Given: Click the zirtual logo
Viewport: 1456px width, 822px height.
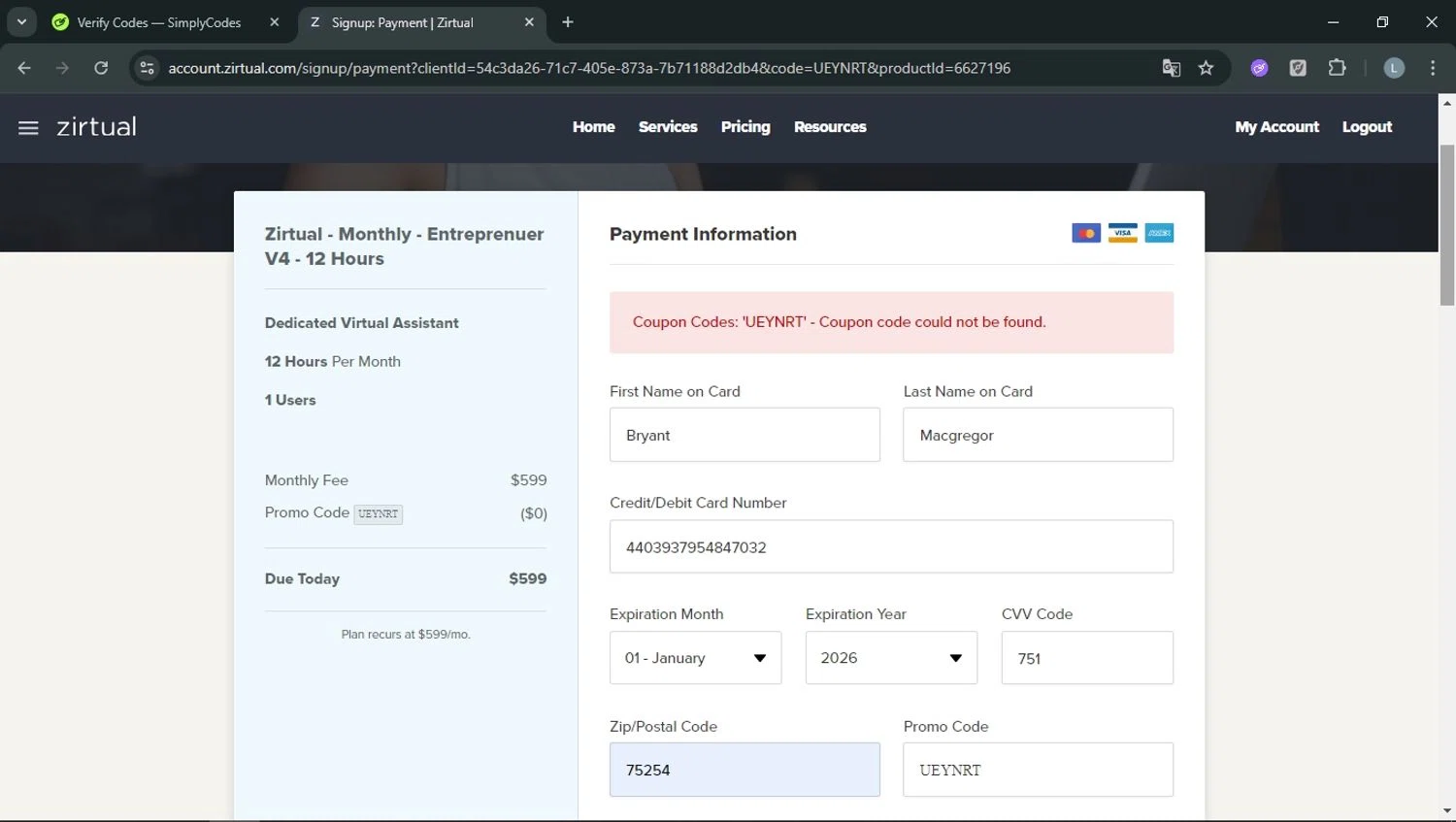Looking at the screenshot, I should [x=96, y=127].
